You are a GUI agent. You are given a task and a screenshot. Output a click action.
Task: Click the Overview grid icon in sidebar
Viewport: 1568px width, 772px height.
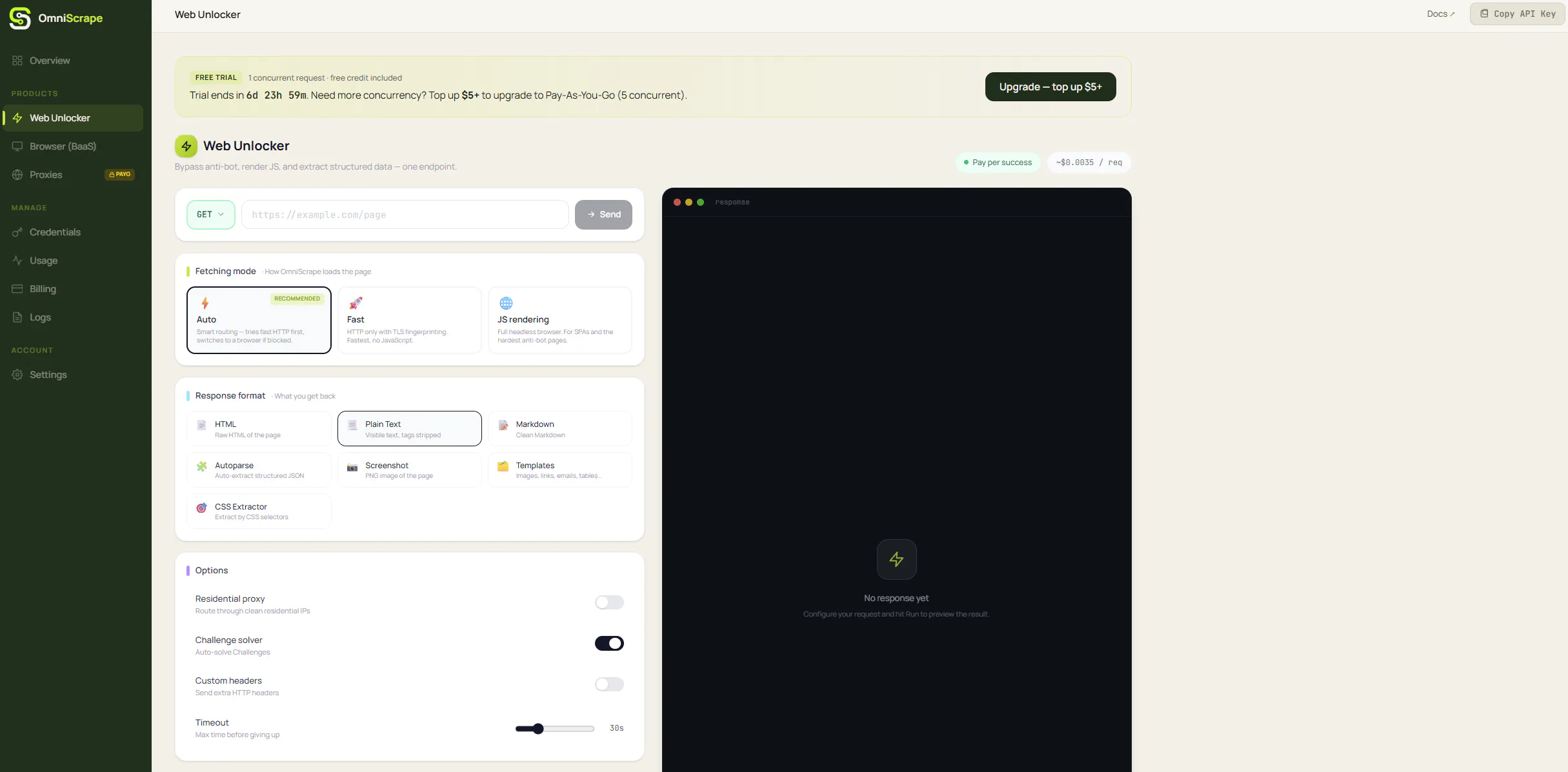[17, 61]
